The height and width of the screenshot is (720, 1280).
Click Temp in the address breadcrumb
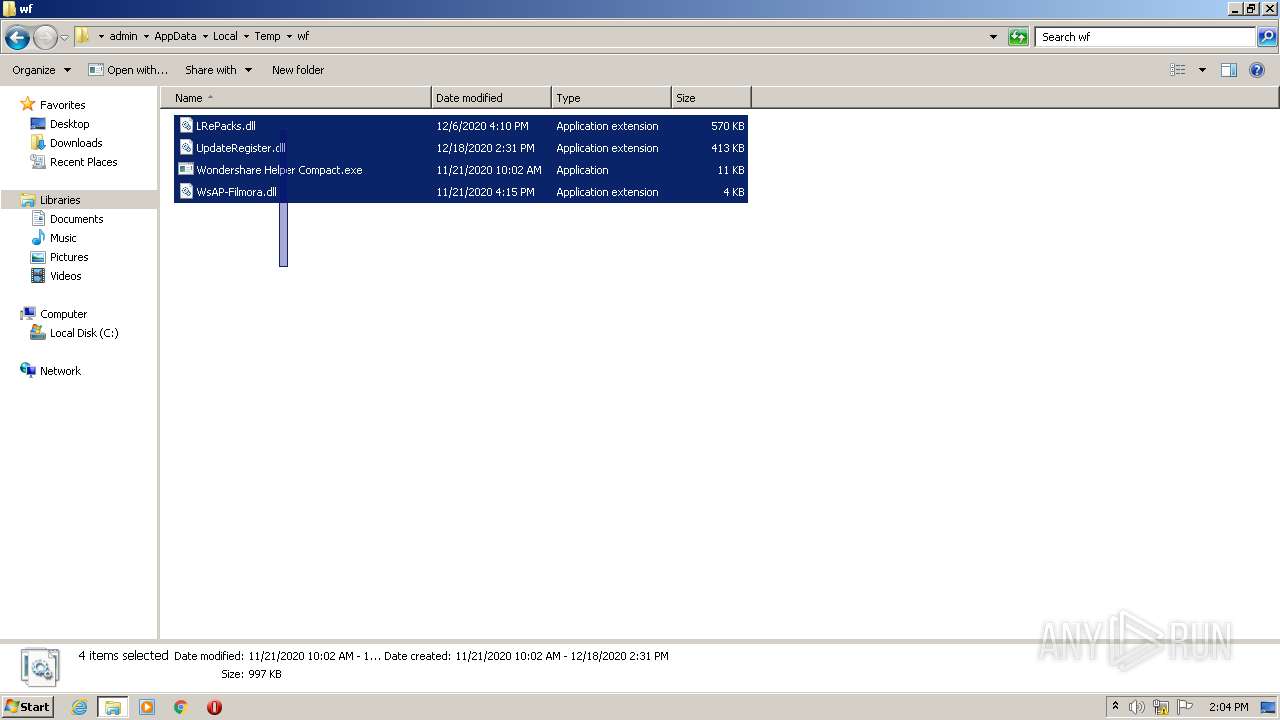click(x=267, y=36)
